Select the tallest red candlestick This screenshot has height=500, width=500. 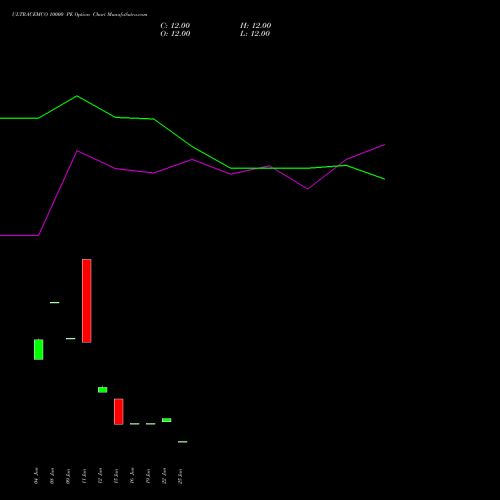tap(87, 301)
